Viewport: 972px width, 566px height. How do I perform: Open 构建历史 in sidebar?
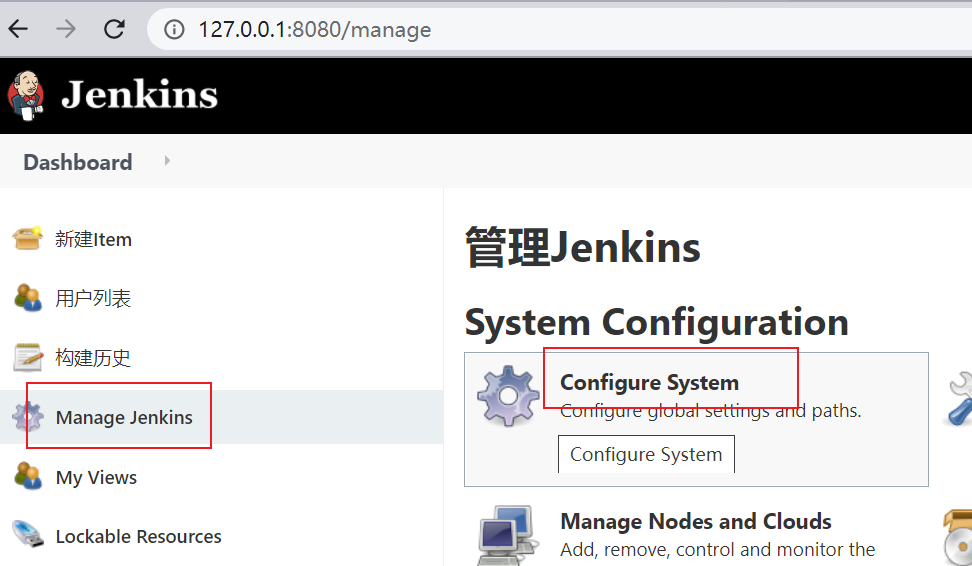(92, 358)
